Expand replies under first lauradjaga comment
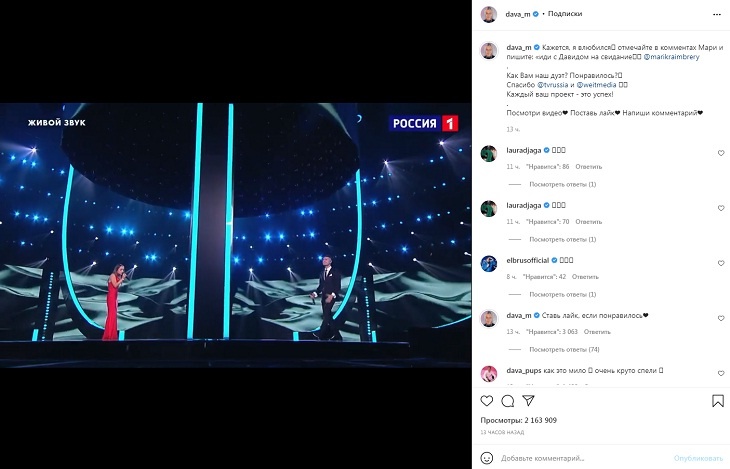This screenshot has width=730, height=469. click(562, 184)
